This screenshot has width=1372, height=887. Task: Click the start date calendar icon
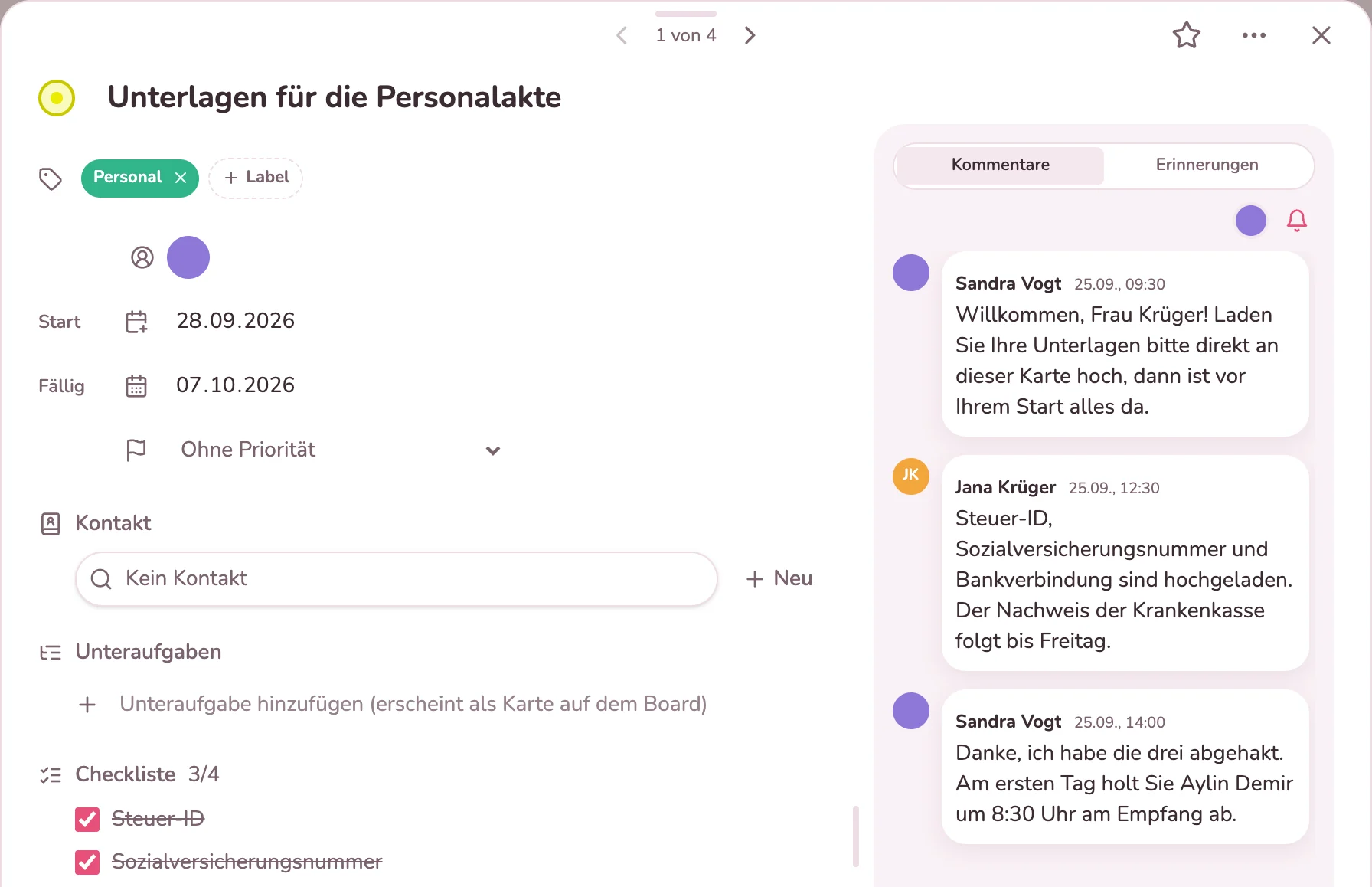[x=136, y=322]
